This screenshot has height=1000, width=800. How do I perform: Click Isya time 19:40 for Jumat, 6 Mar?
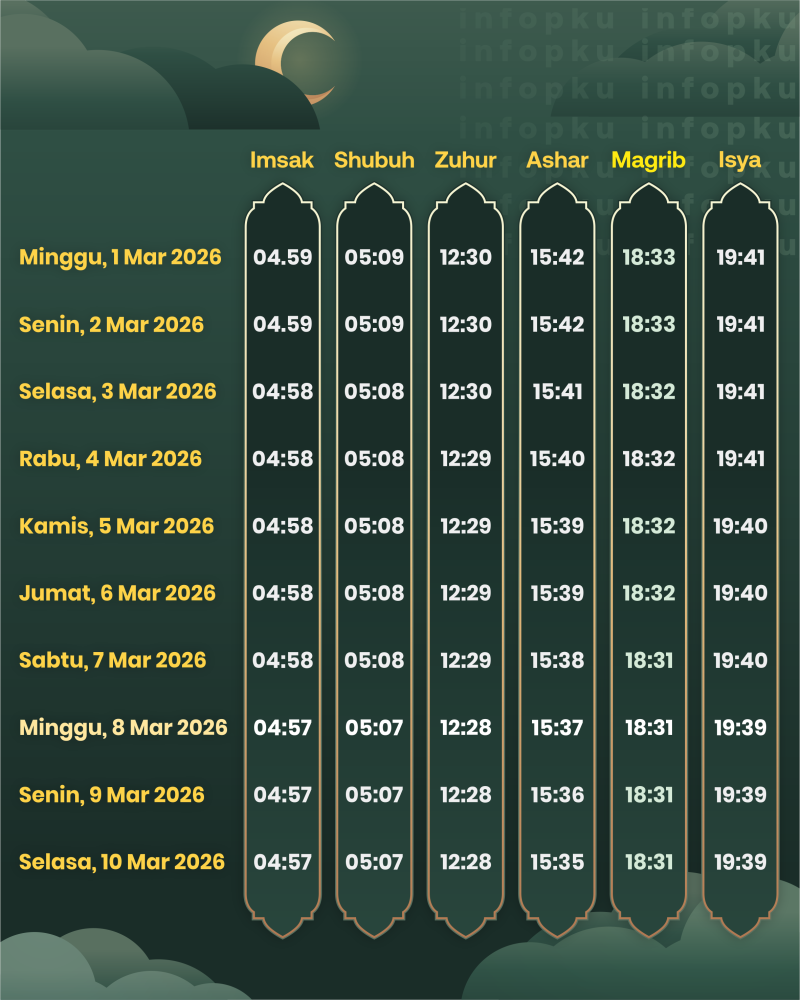[x=740, y=593]
